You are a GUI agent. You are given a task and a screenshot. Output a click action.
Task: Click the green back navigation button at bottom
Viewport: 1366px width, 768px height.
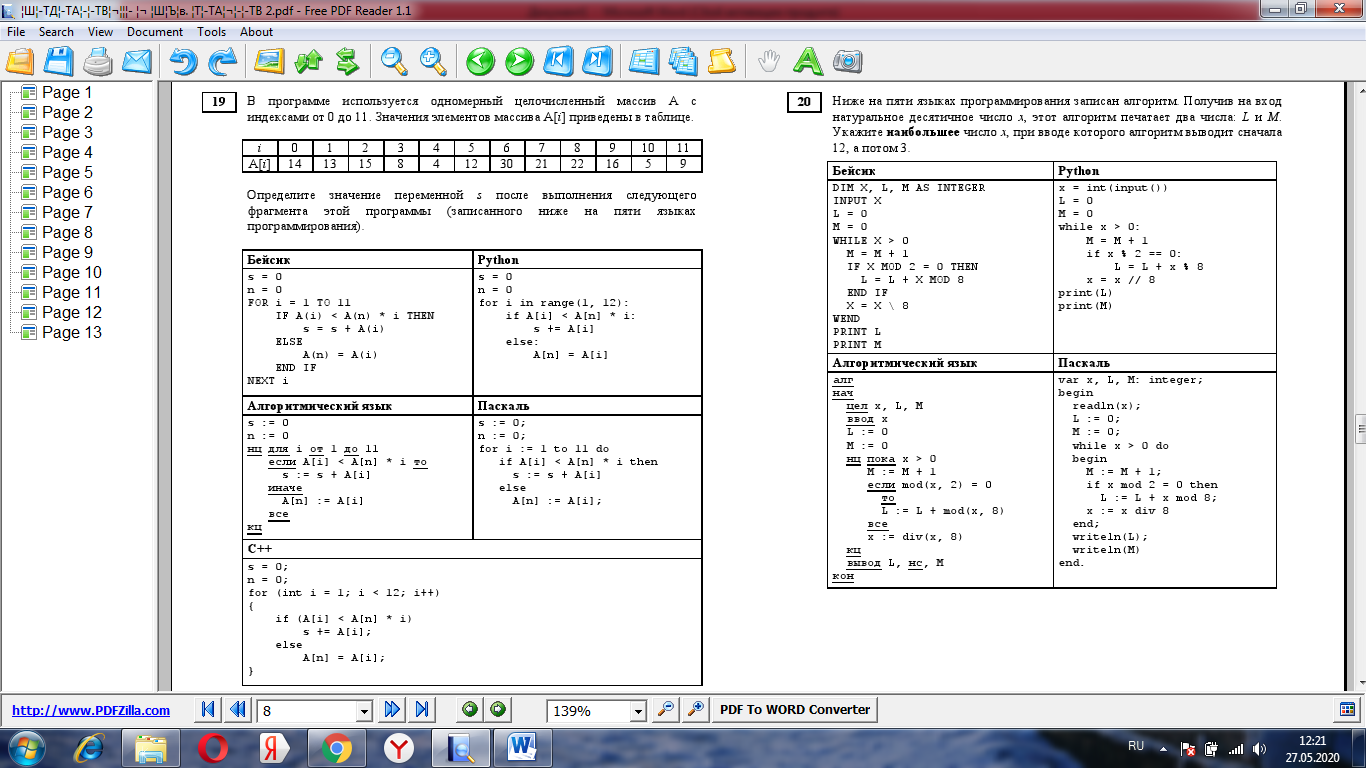tap(470, 710)
